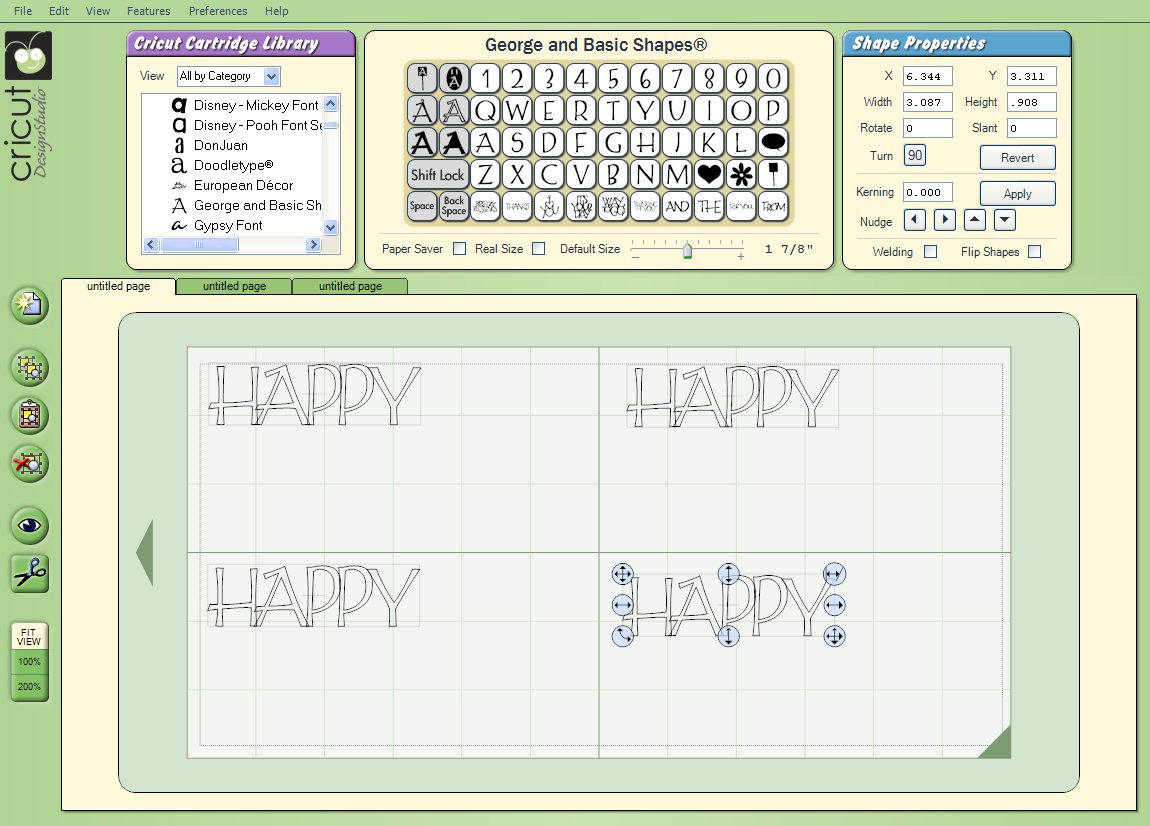Click the Kerning input field
The image size is (1150, 826).
[x=927, y=192]
